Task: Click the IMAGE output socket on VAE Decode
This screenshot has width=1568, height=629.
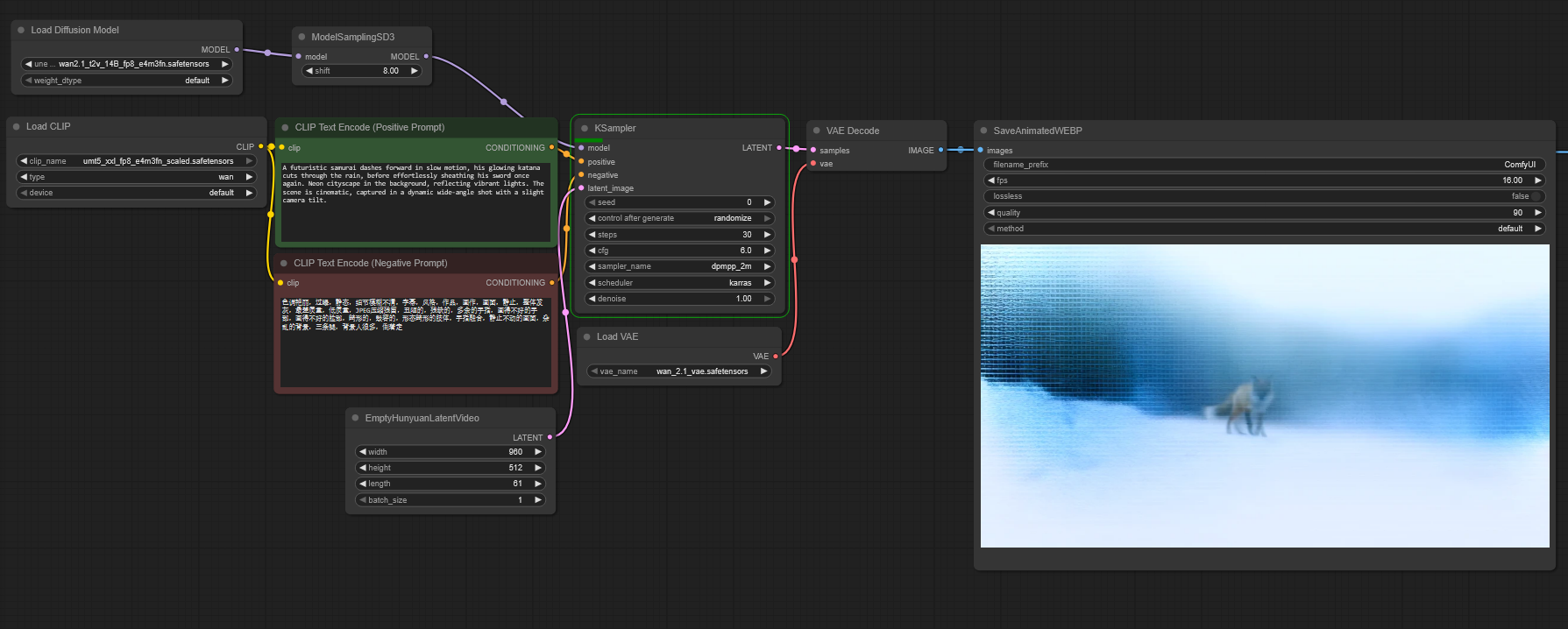Action: [941, 150]
